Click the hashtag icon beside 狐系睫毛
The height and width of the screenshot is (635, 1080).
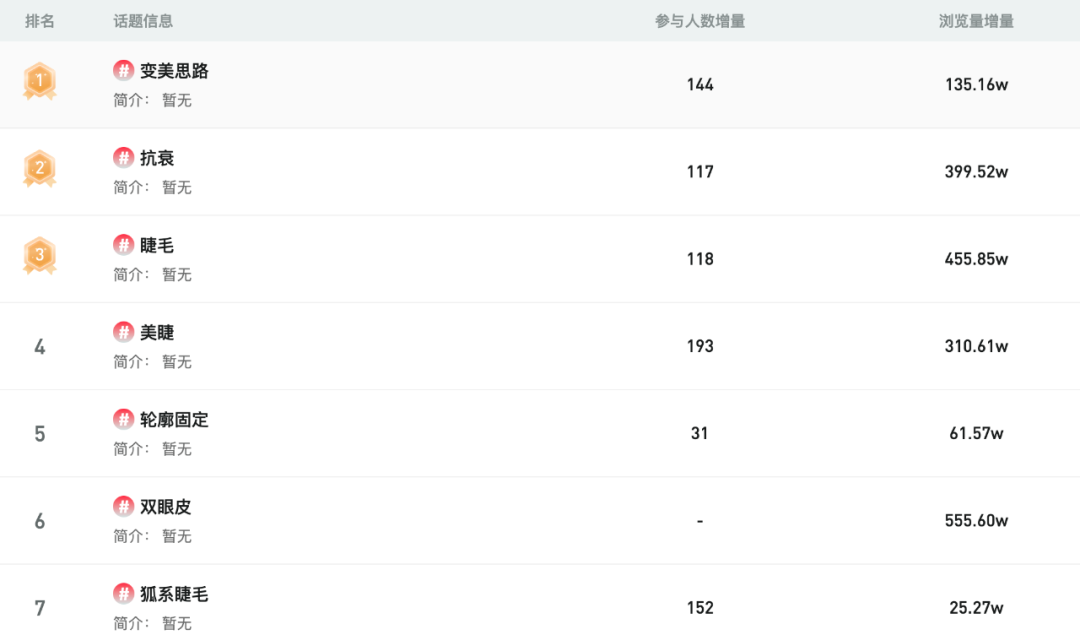123,594
